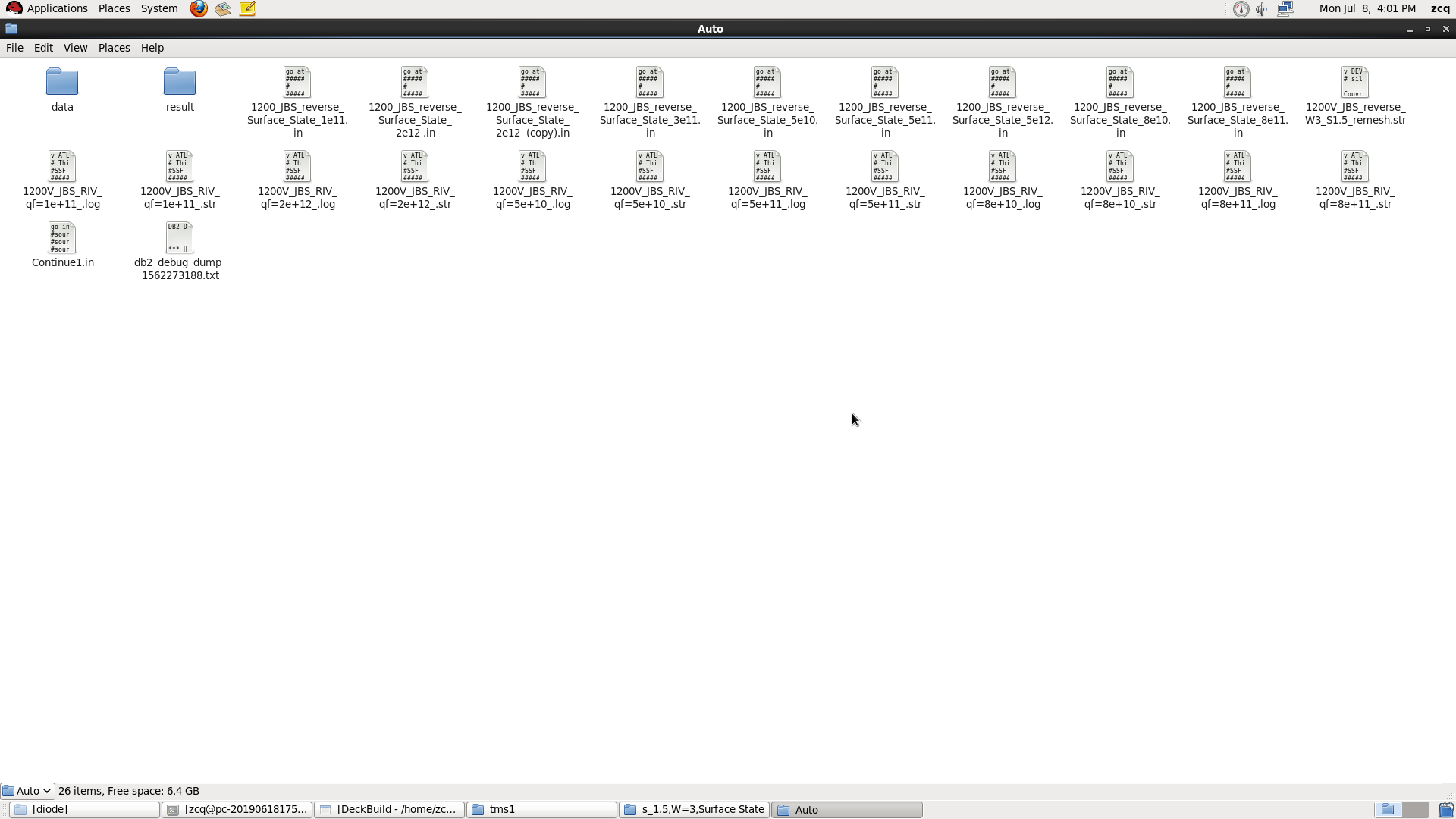Open the notes application in top panel
This screenshot has width=1456, height=819.
247,9
